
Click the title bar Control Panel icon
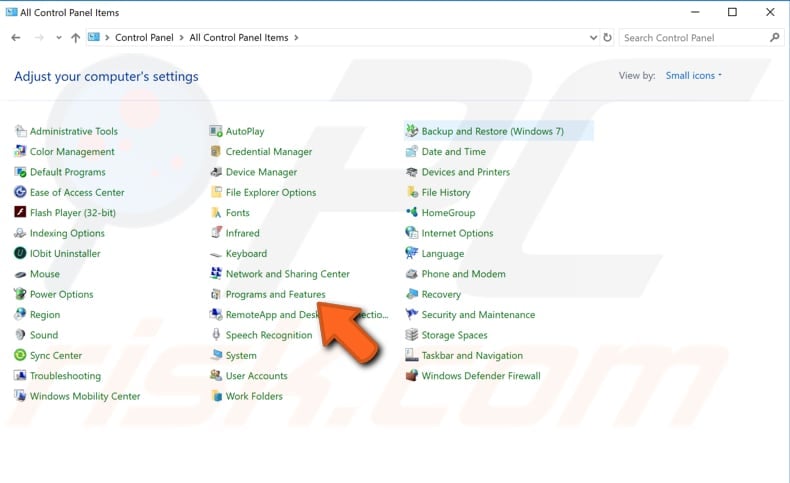click(11, 12)
